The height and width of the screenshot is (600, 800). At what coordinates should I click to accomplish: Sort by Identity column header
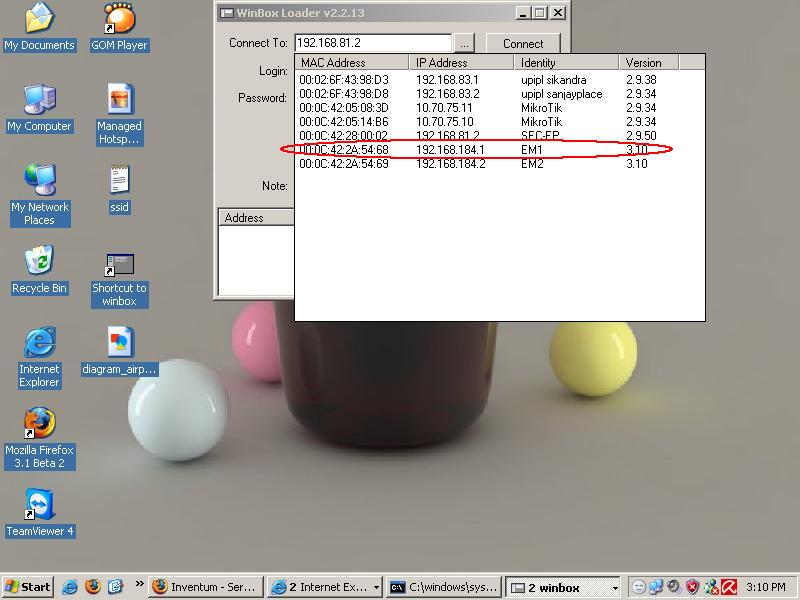(x=566, y=63)
